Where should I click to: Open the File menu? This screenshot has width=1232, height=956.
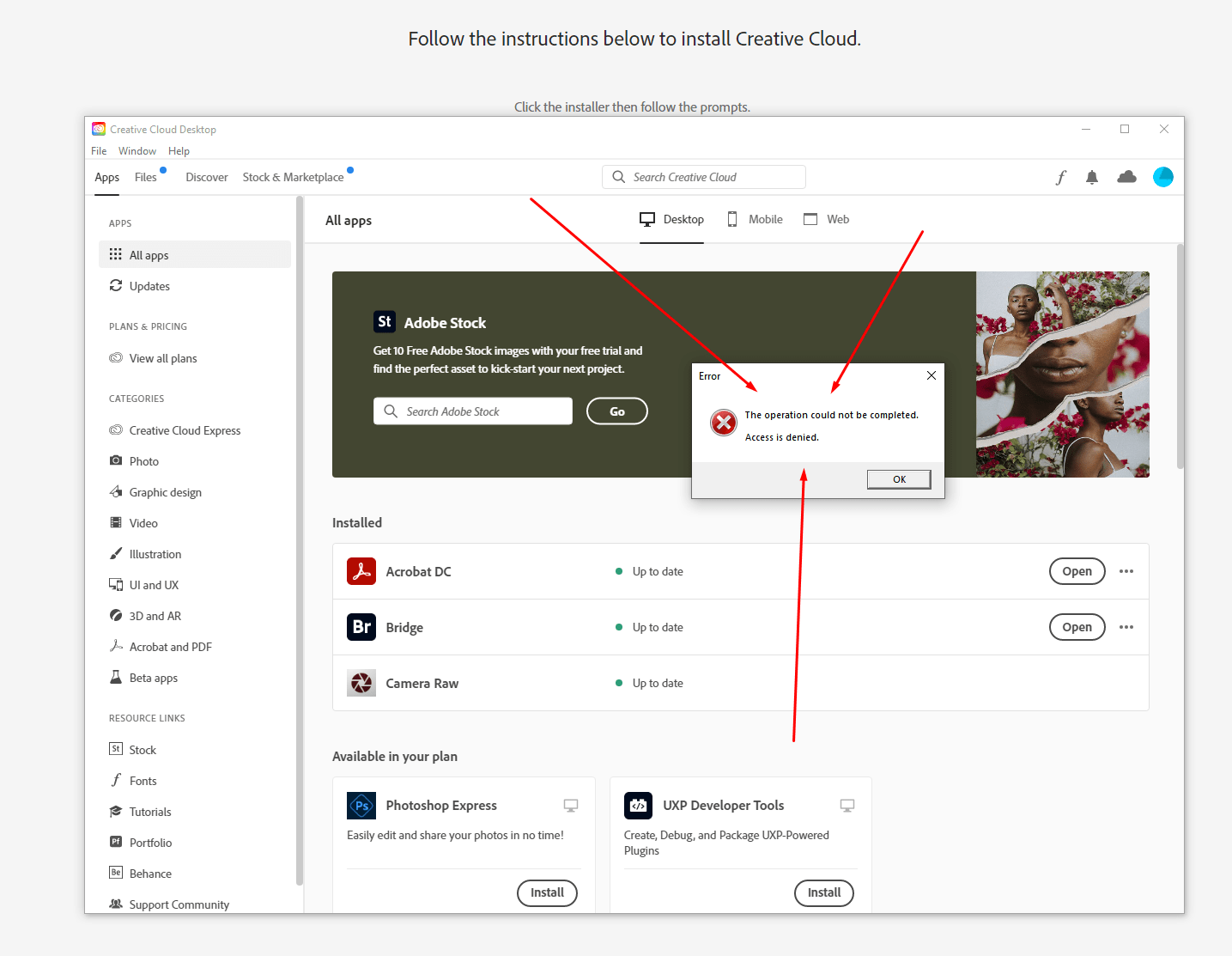(99, 151)
